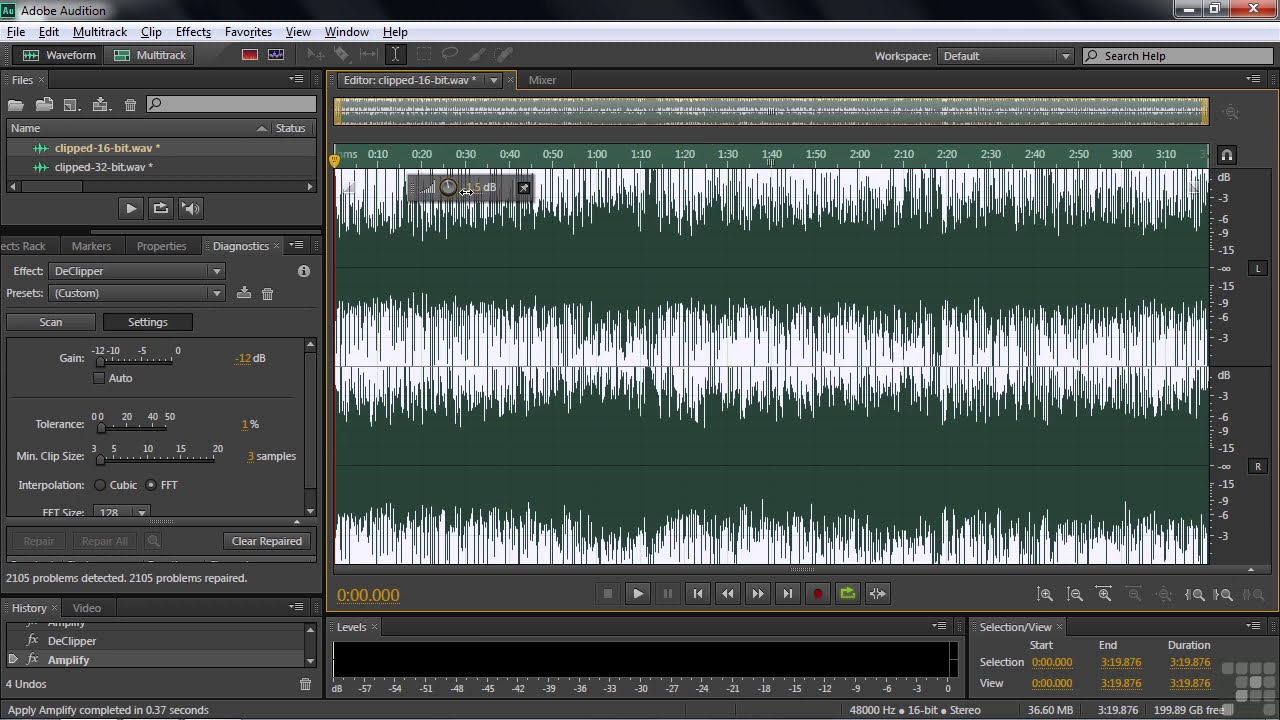
Task: Select the Time Selection tool
Action: coord(395,55)
